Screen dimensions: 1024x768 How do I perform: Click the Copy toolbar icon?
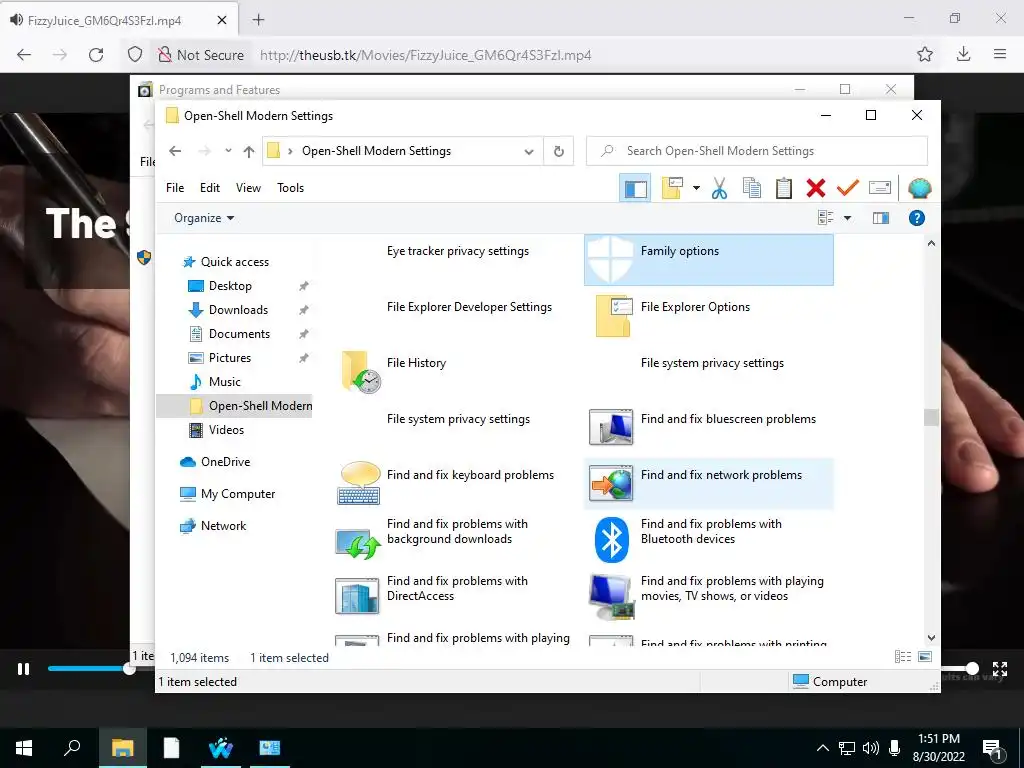click(752, 188)
